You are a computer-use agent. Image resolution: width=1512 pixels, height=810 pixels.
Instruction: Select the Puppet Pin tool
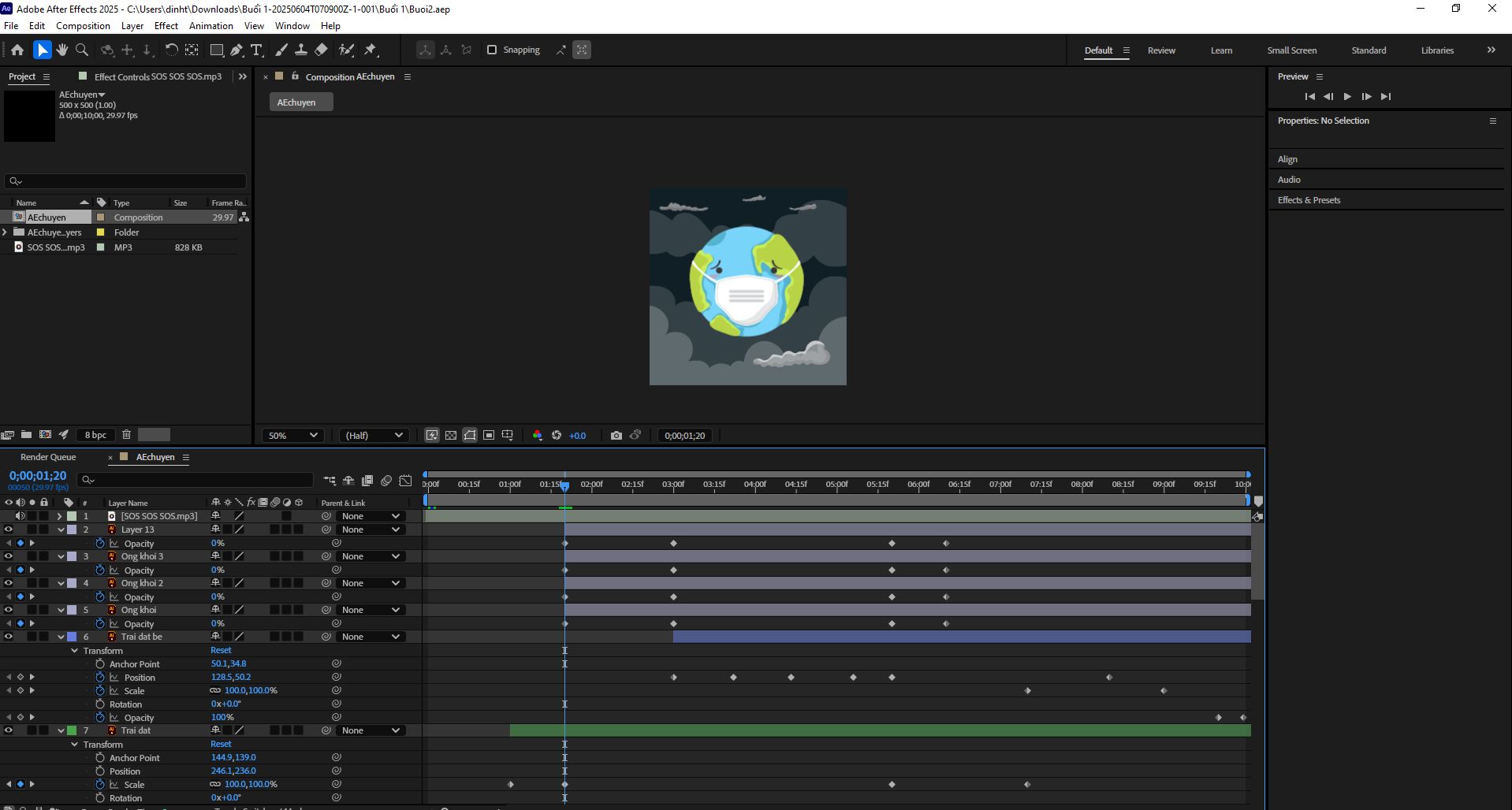371,50
